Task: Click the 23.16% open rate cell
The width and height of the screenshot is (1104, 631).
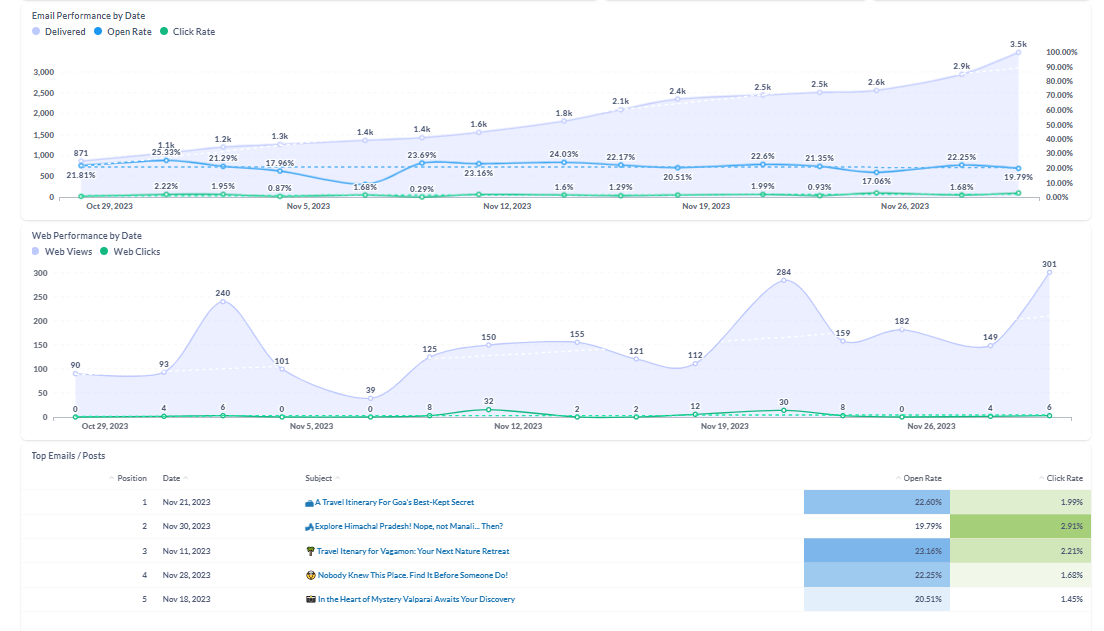Action: [876, 551]
